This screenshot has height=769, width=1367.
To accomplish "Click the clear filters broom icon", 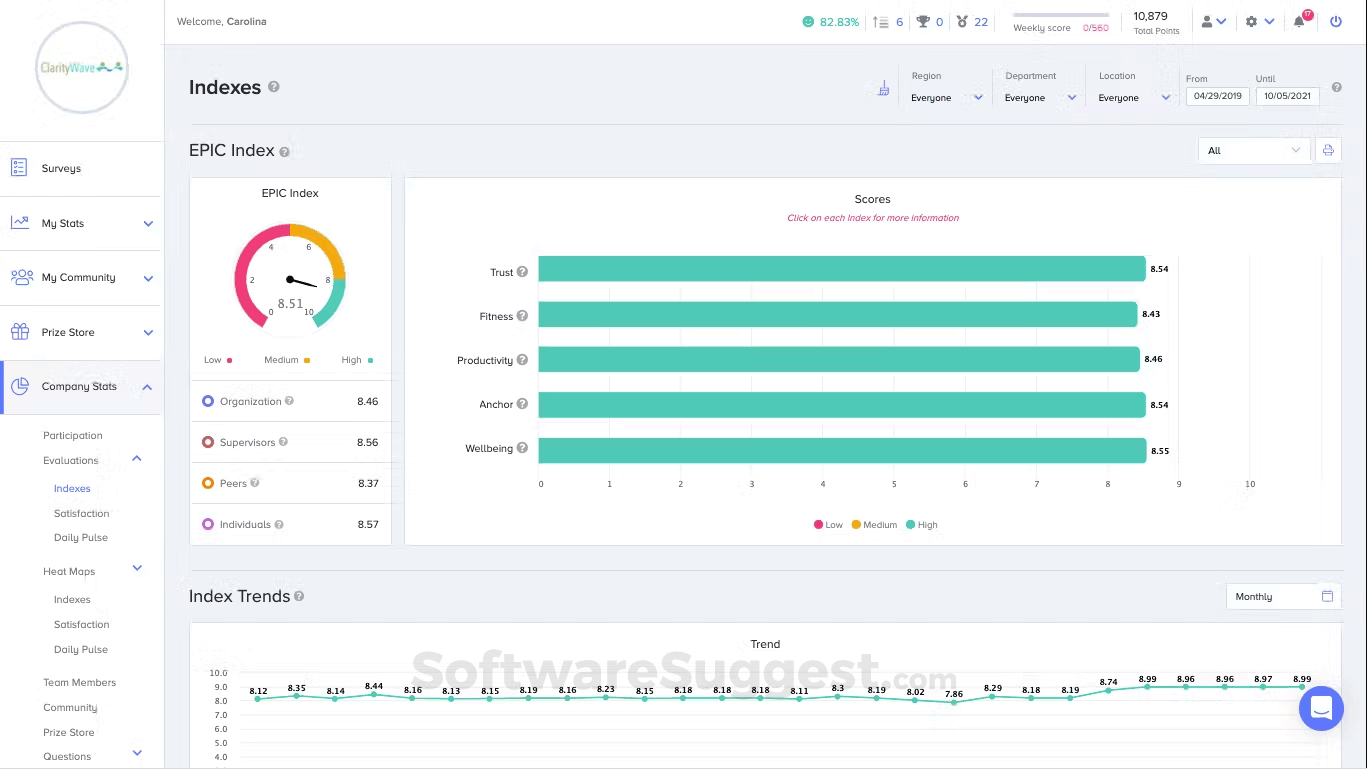I will [883, 89].
